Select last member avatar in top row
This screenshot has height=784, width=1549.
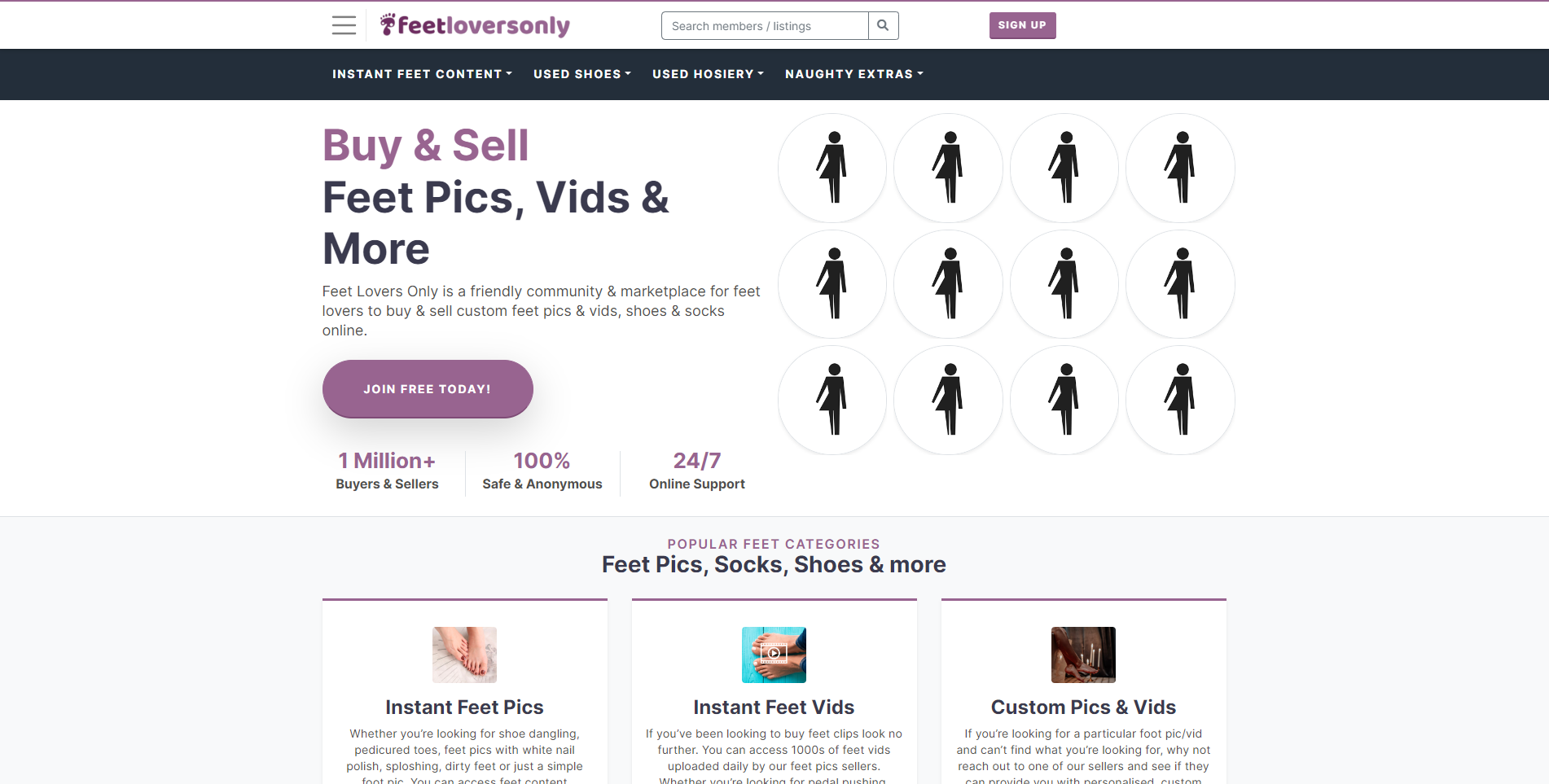(1180, 168)
